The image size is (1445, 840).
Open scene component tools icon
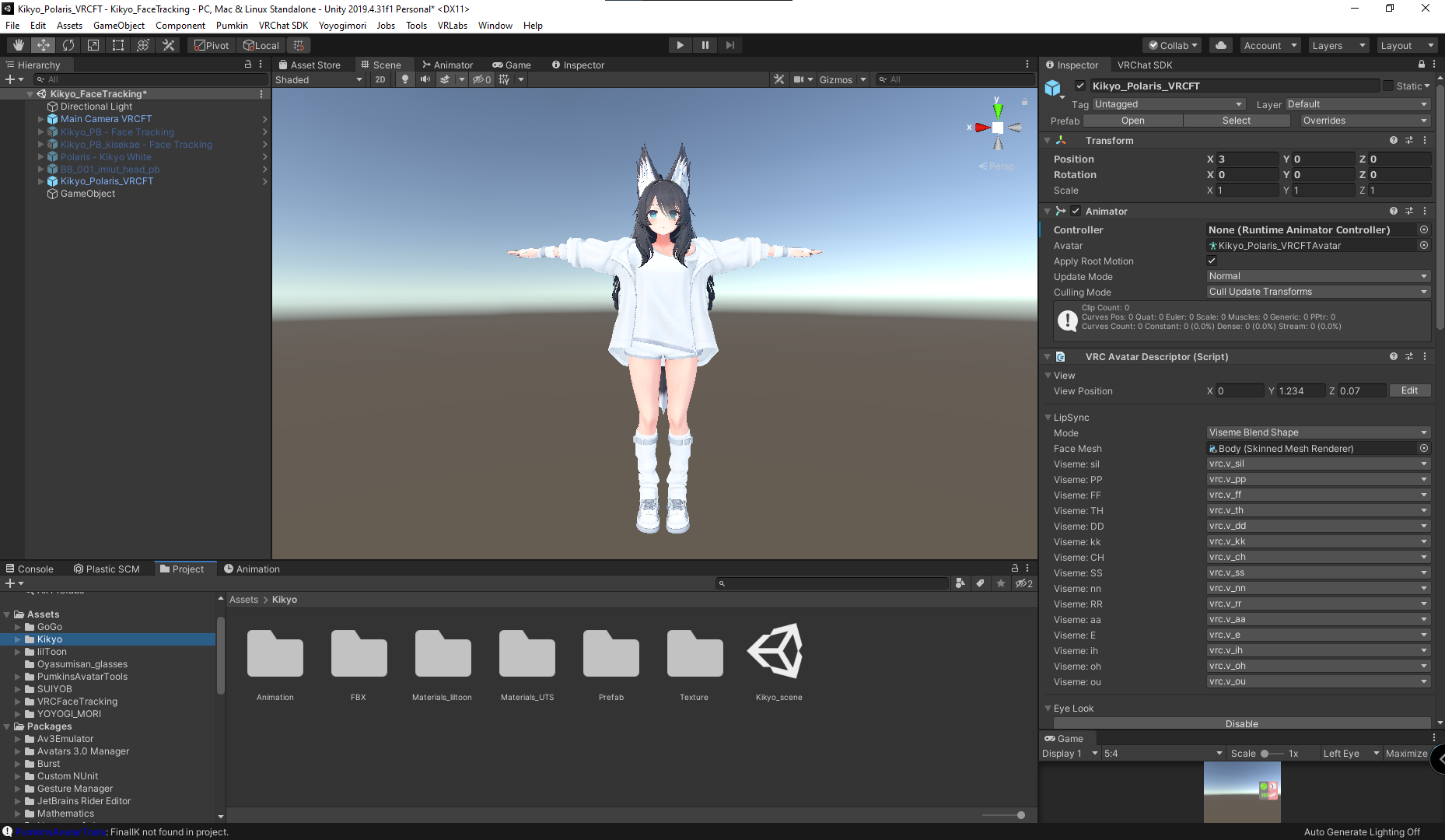click(778, 79)
